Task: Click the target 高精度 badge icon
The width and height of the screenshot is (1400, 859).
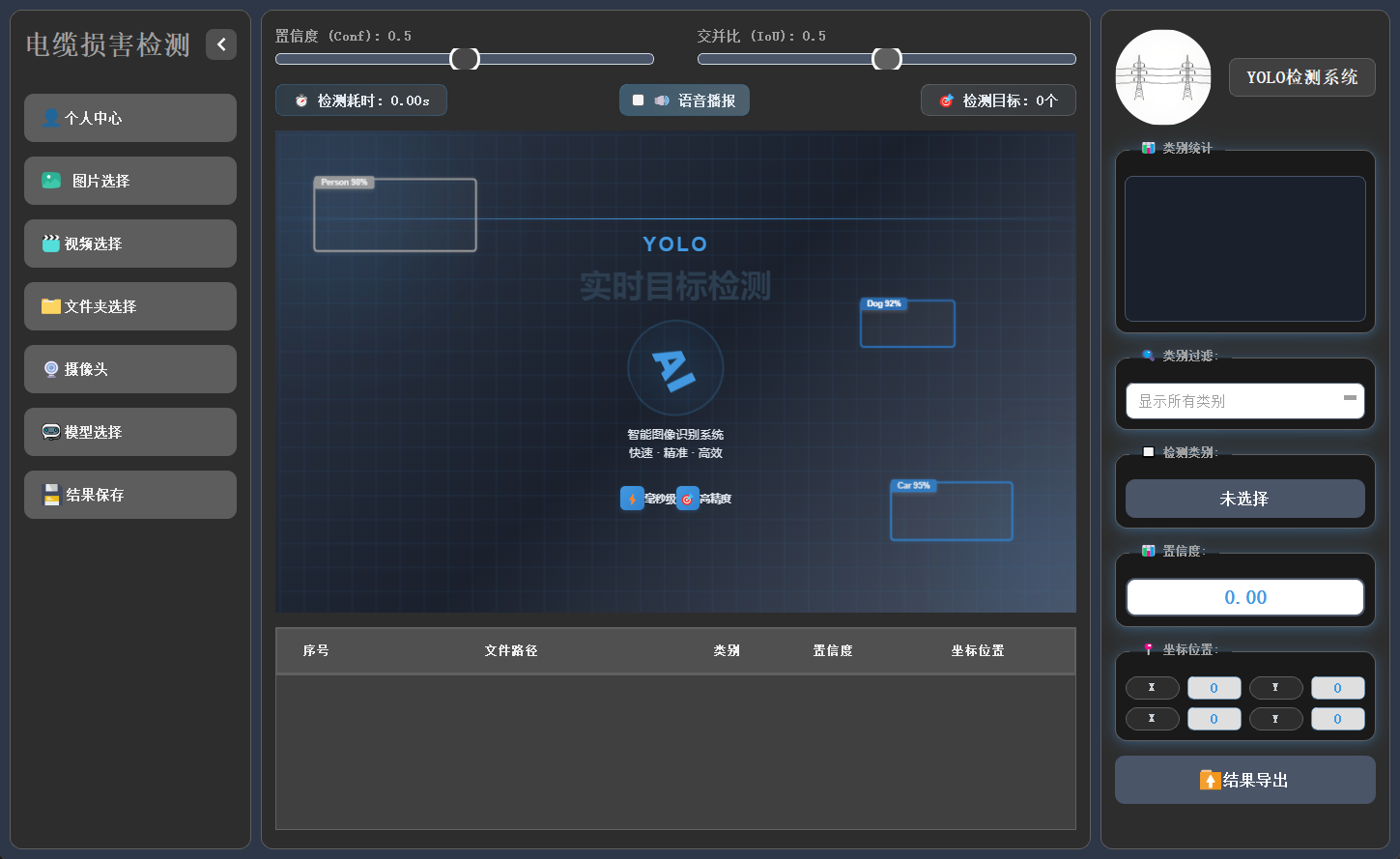Action: (x=687, y=499)
